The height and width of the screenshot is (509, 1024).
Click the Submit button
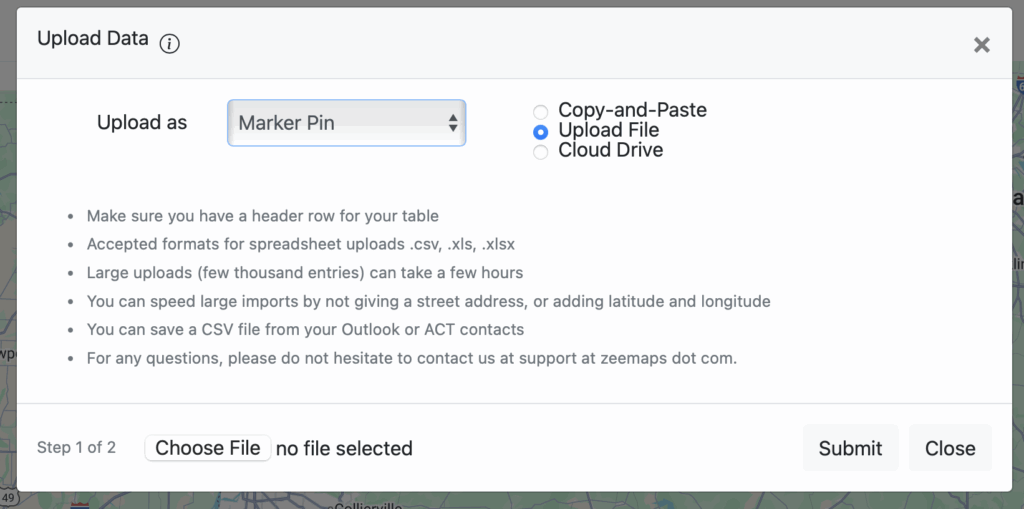point(850,448)
